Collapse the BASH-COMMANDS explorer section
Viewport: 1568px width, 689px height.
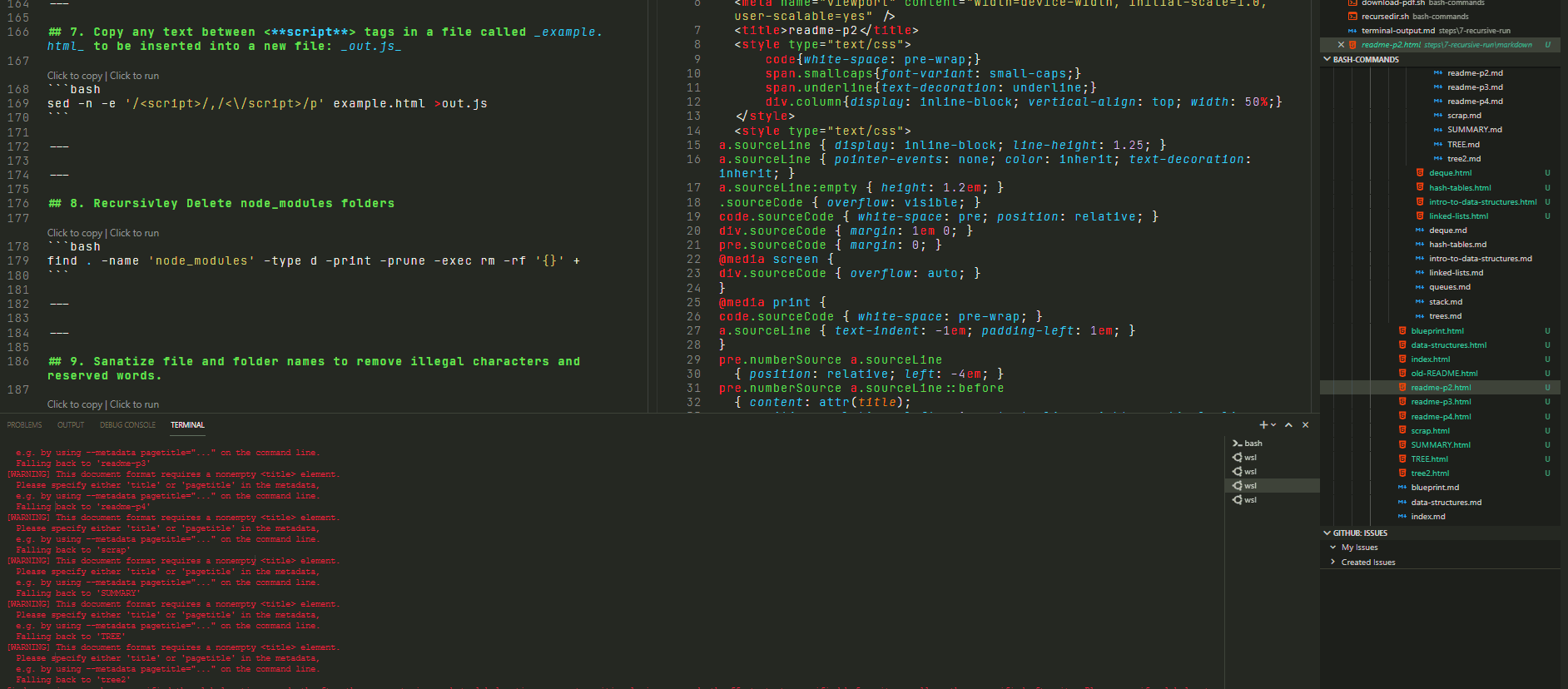[1327, 60]
